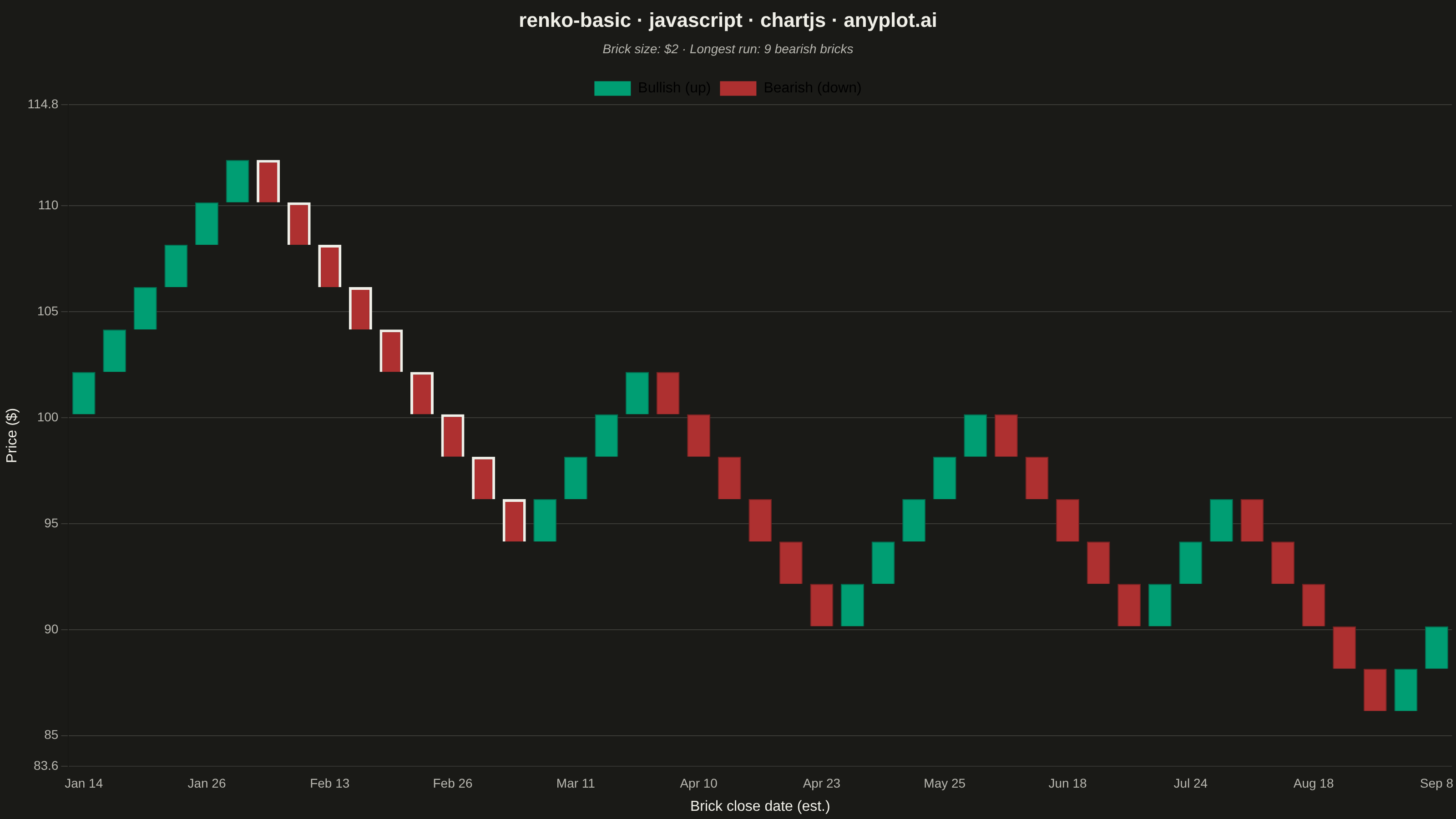
Task: Click the Apr 23 x-axis tick label
Action: 821,784
